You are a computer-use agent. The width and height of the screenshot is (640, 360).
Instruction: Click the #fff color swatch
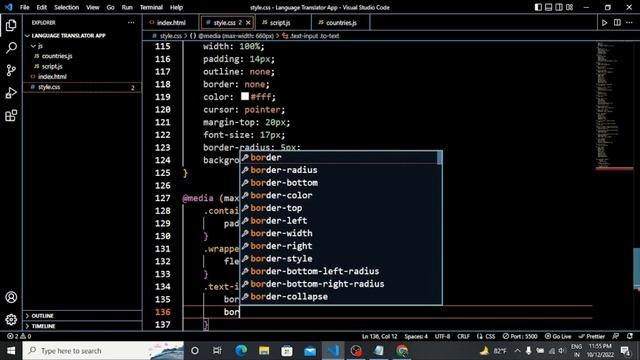[245, 96]
